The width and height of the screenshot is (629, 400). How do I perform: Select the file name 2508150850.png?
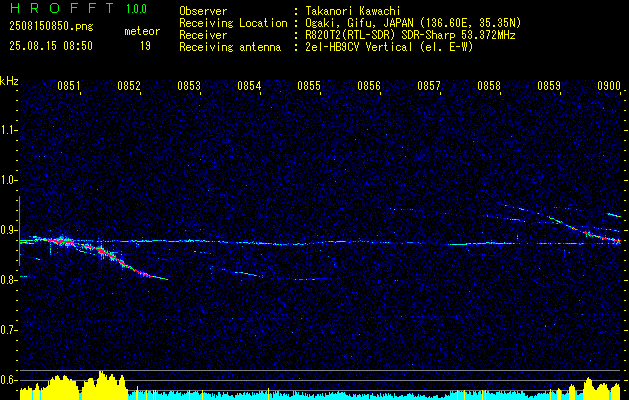51,27
